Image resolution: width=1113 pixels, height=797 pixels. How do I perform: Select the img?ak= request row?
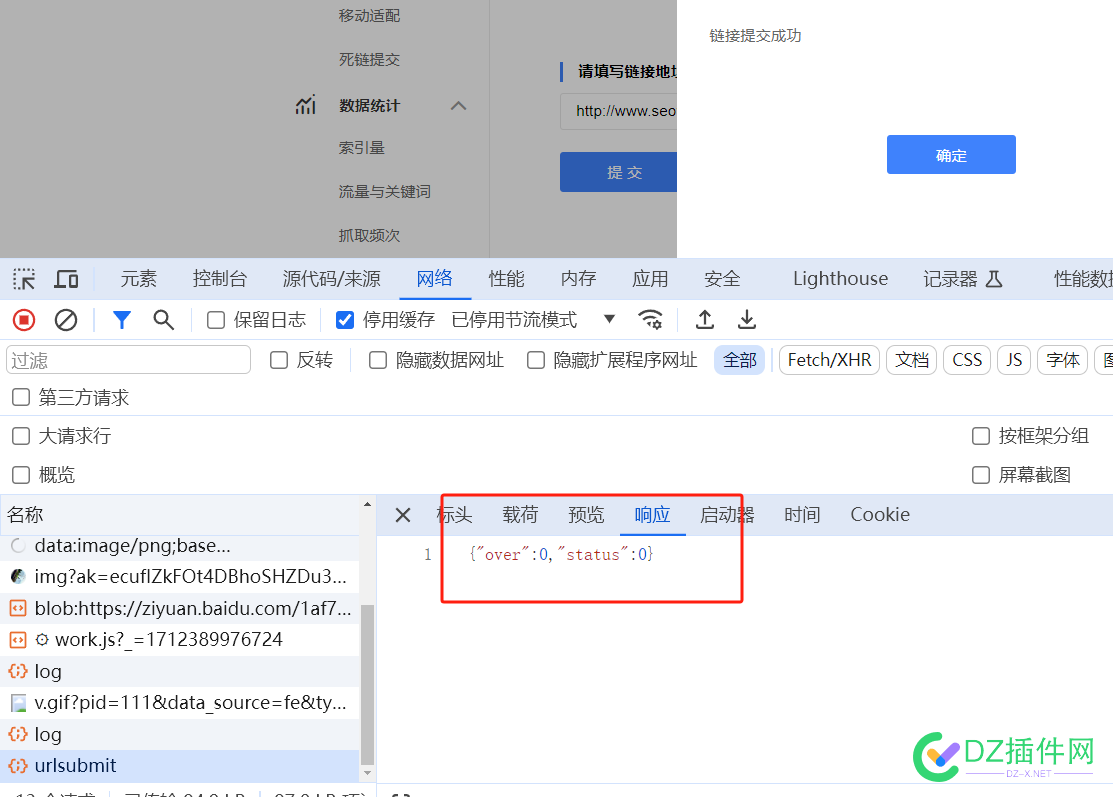click(x=180, y=576)
